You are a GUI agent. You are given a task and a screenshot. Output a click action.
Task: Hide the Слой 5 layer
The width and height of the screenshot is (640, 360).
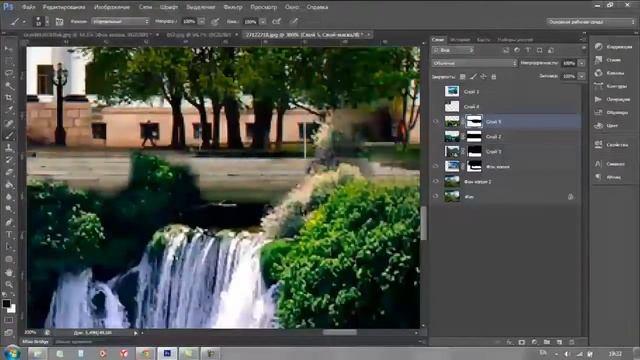pyautogui.click(x=436, y=122)
